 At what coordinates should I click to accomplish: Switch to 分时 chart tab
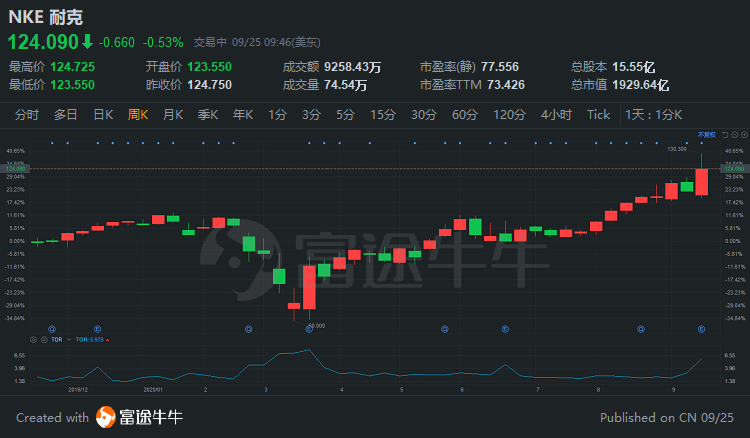pyautogui.click(x=27, y=115)
